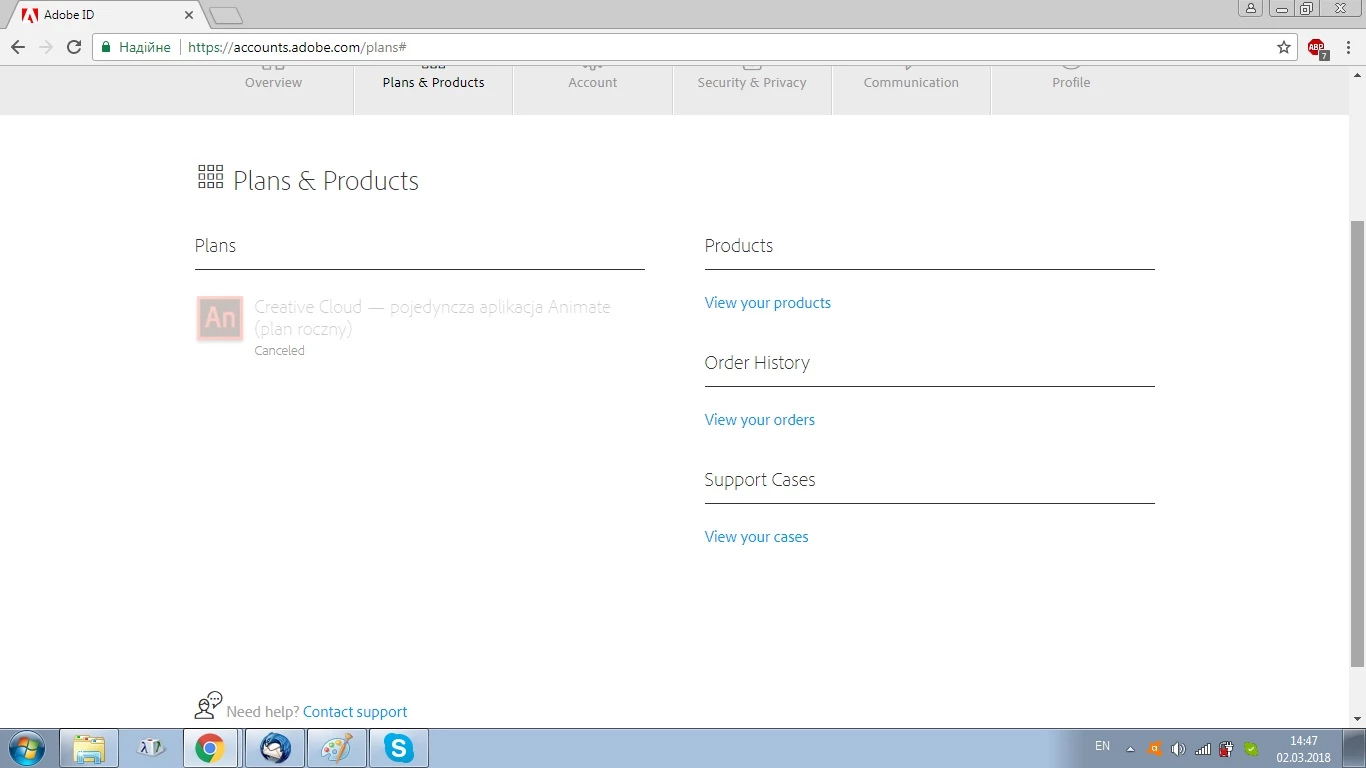Viewport: 1366px width, 768px height.
Task: Bookmark this page with the star
Action: pyautogui.click(x=1284, y=47)
